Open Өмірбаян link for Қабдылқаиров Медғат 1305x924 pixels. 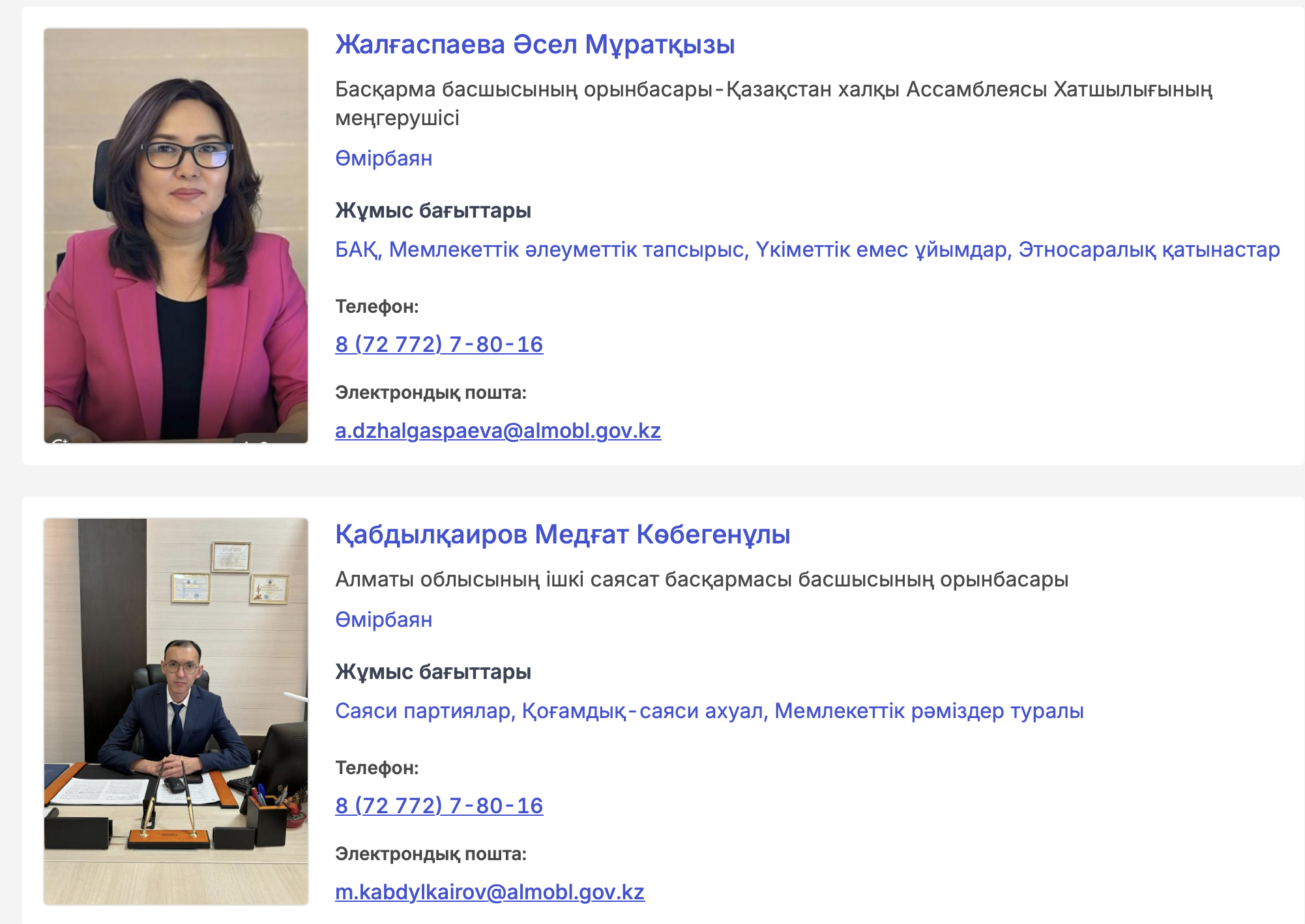(x=383, y=620)
